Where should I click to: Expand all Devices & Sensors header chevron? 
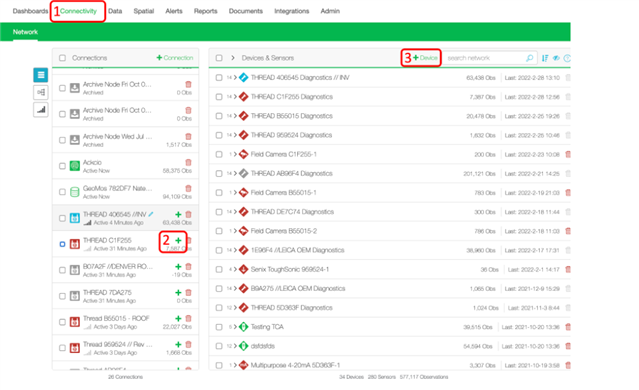pos(233,58)
